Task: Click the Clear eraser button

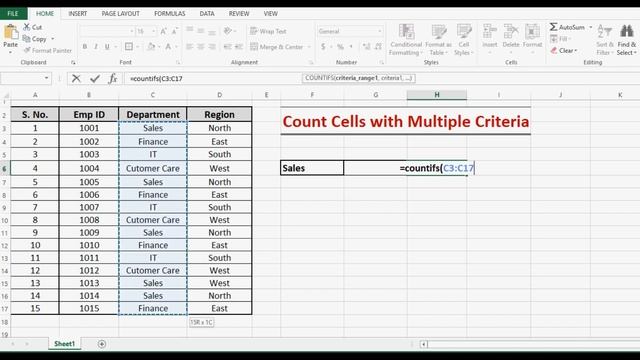Action: pos(563,50)
